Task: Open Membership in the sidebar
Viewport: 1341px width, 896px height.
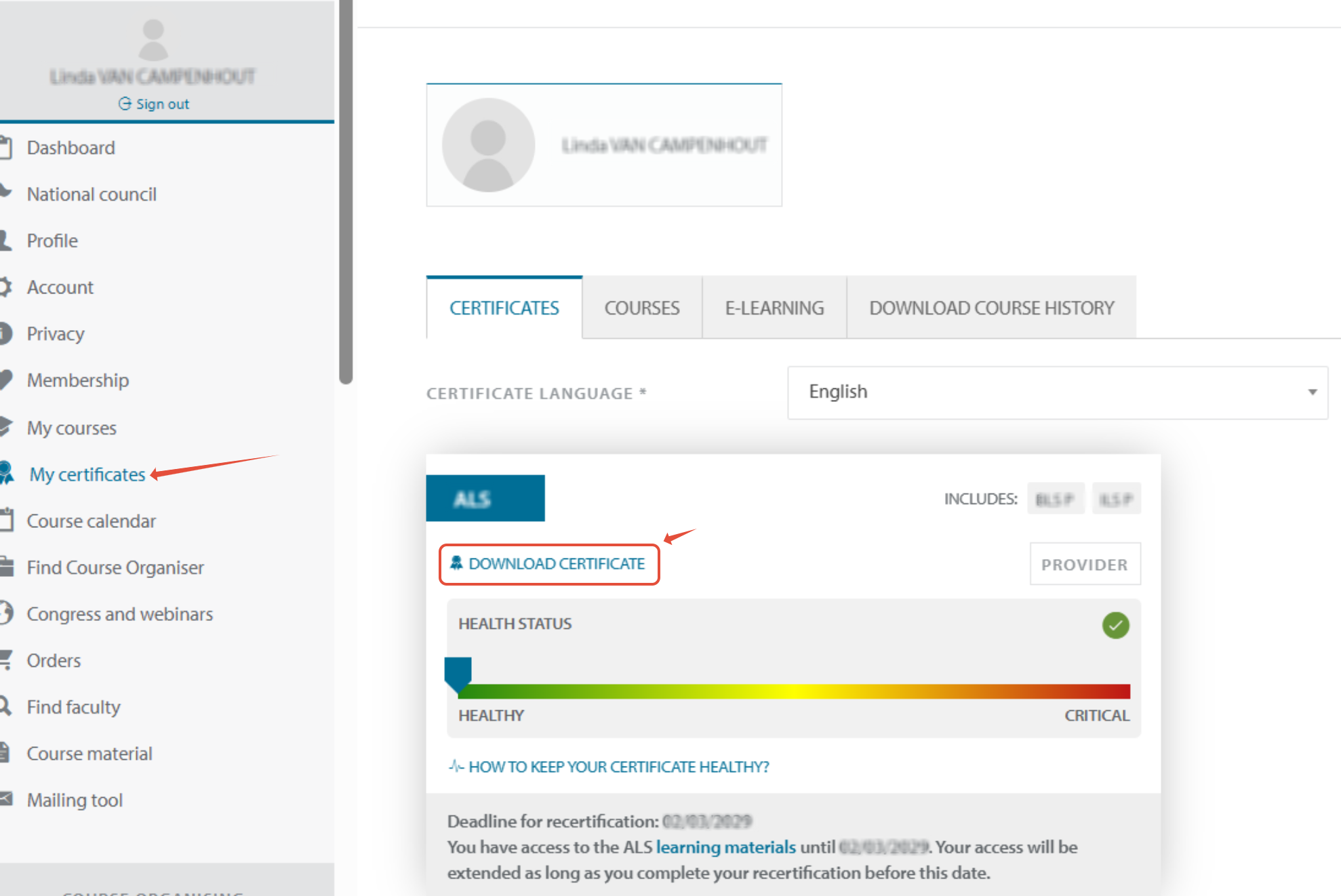Action: 77,380
